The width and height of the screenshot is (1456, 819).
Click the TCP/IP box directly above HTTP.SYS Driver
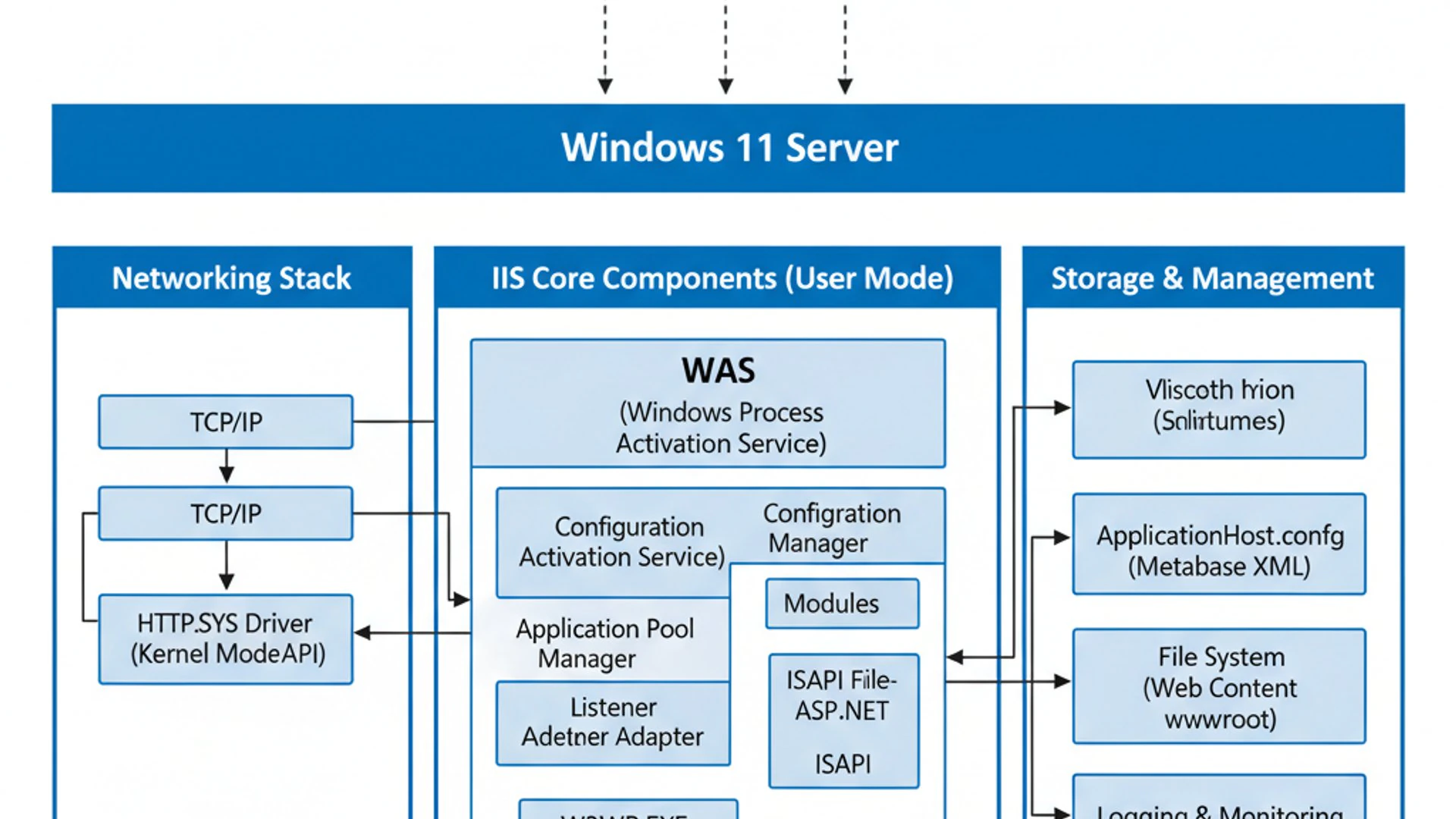pos(226,513)
